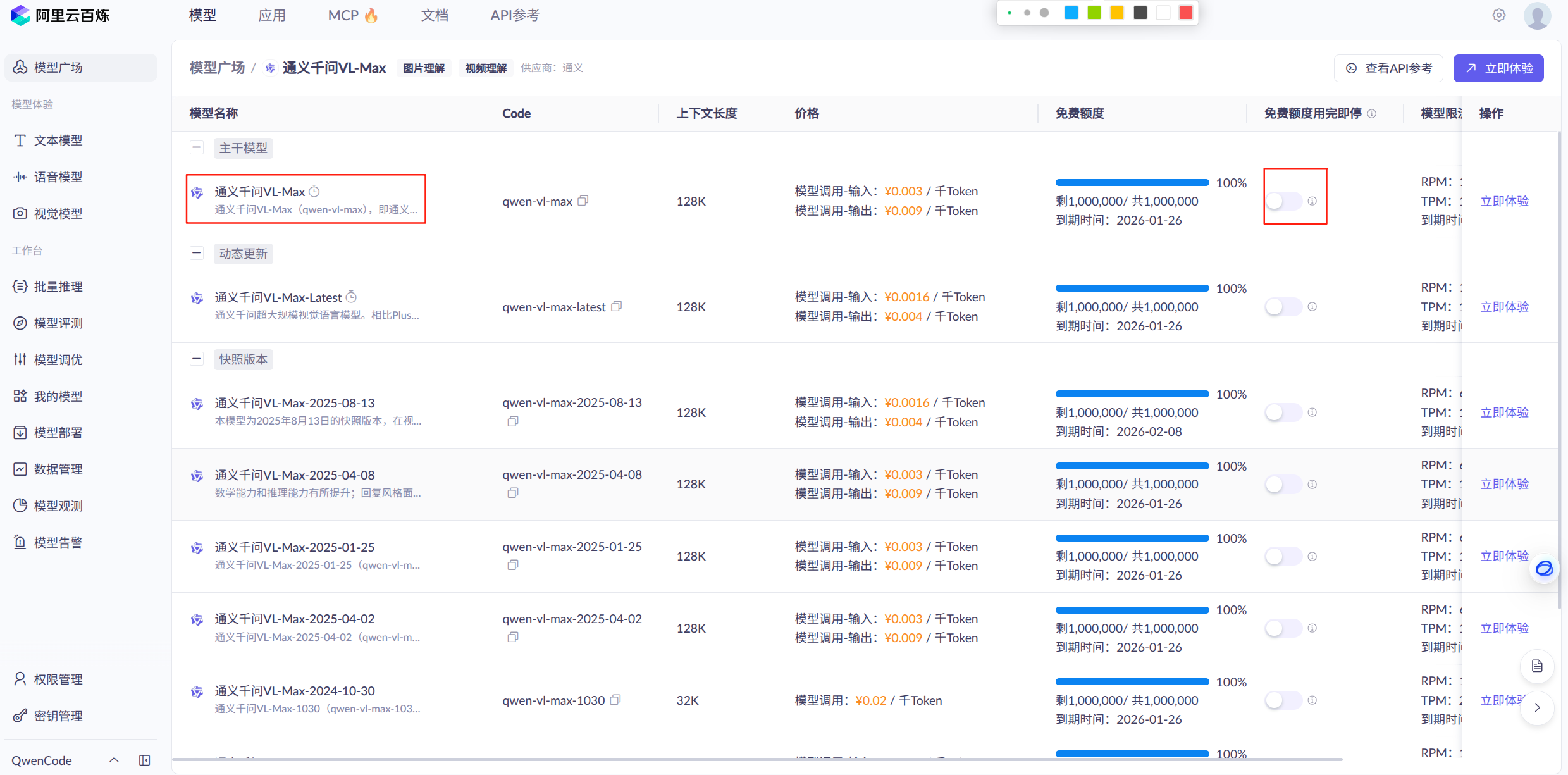Click the info icon next to qwen-vl-max toggle
The height and width of the screenshot is (775, 1568).
tap(1312, 201)
